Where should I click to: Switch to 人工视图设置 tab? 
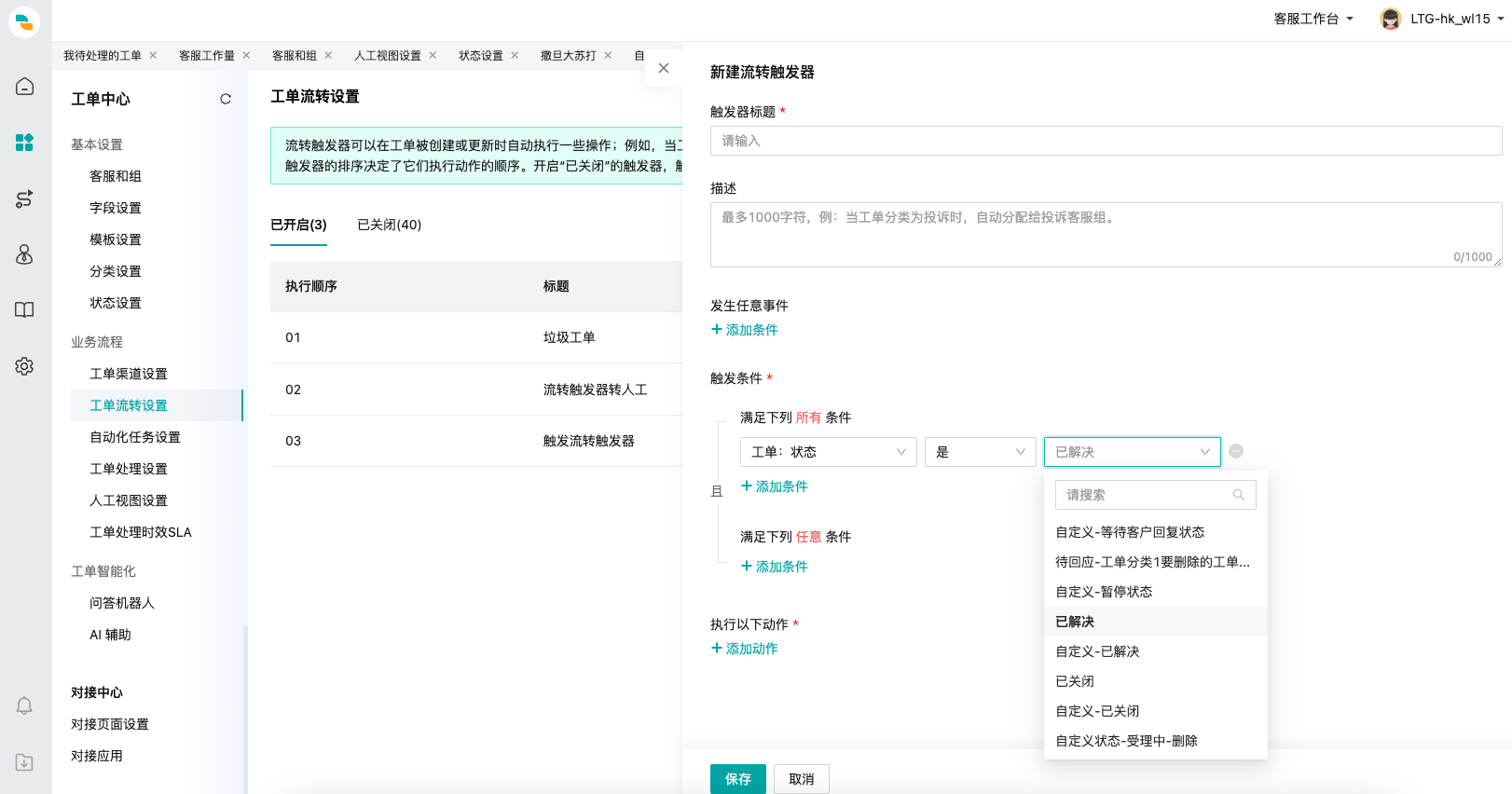coord(388,56)
